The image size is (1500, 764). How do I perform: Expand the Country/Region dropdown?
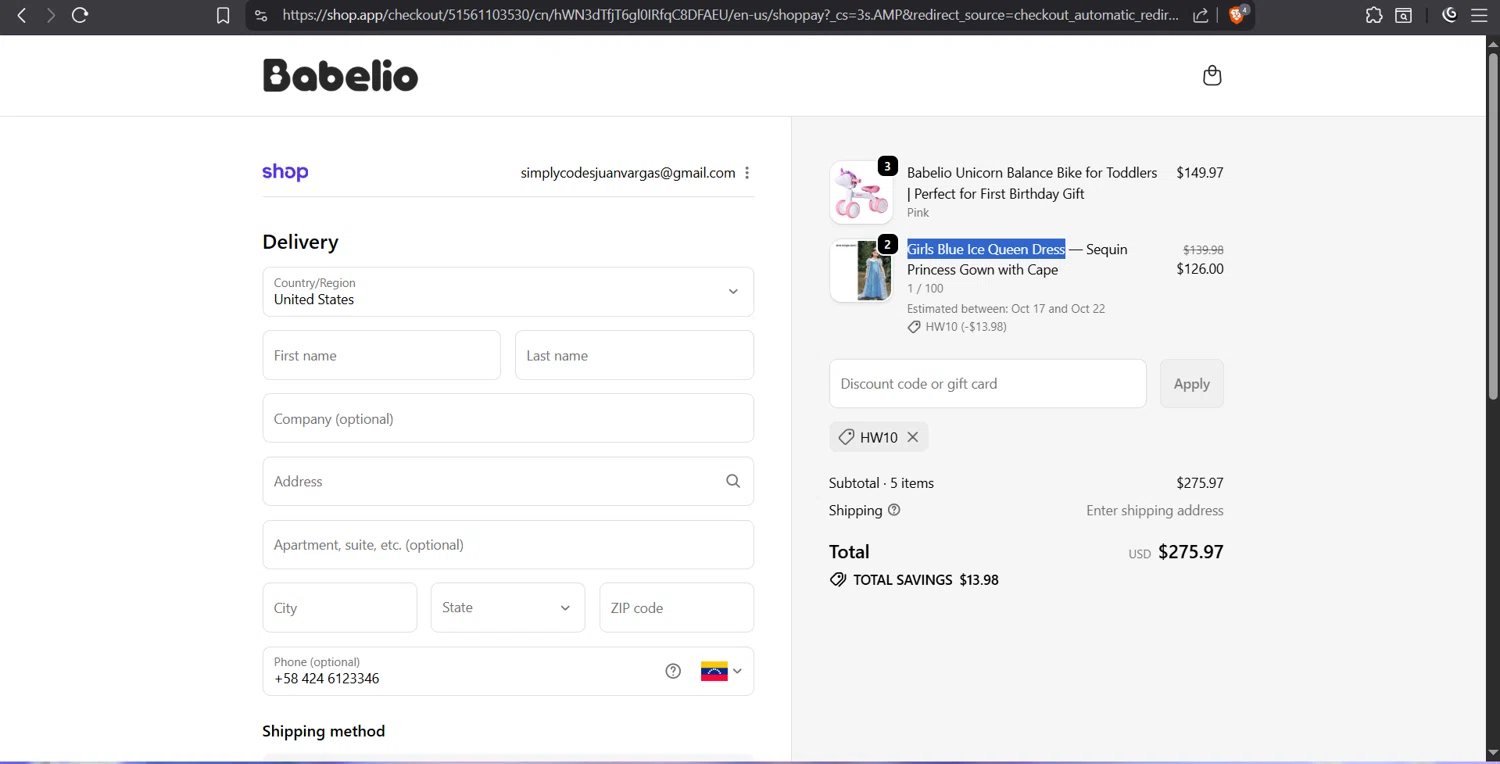tap(508, 292)
